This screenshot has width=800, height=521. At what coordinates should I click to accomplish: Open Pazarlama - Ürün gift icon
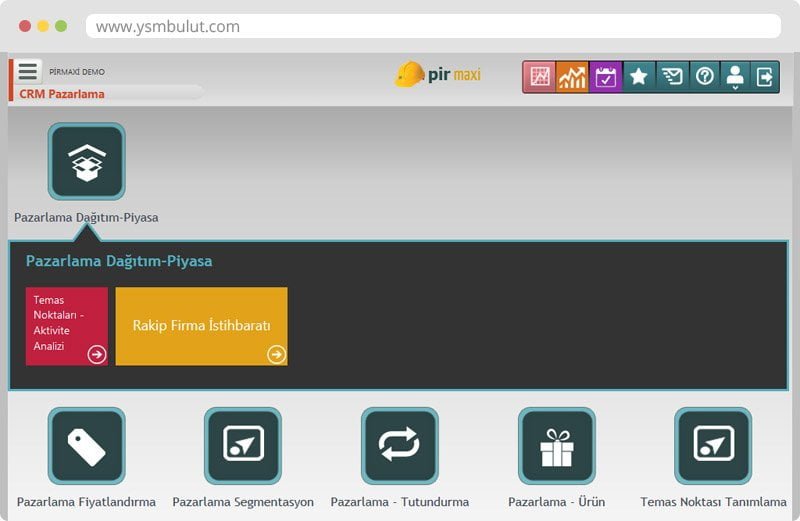pyautogui.click(x=556, y=446)
